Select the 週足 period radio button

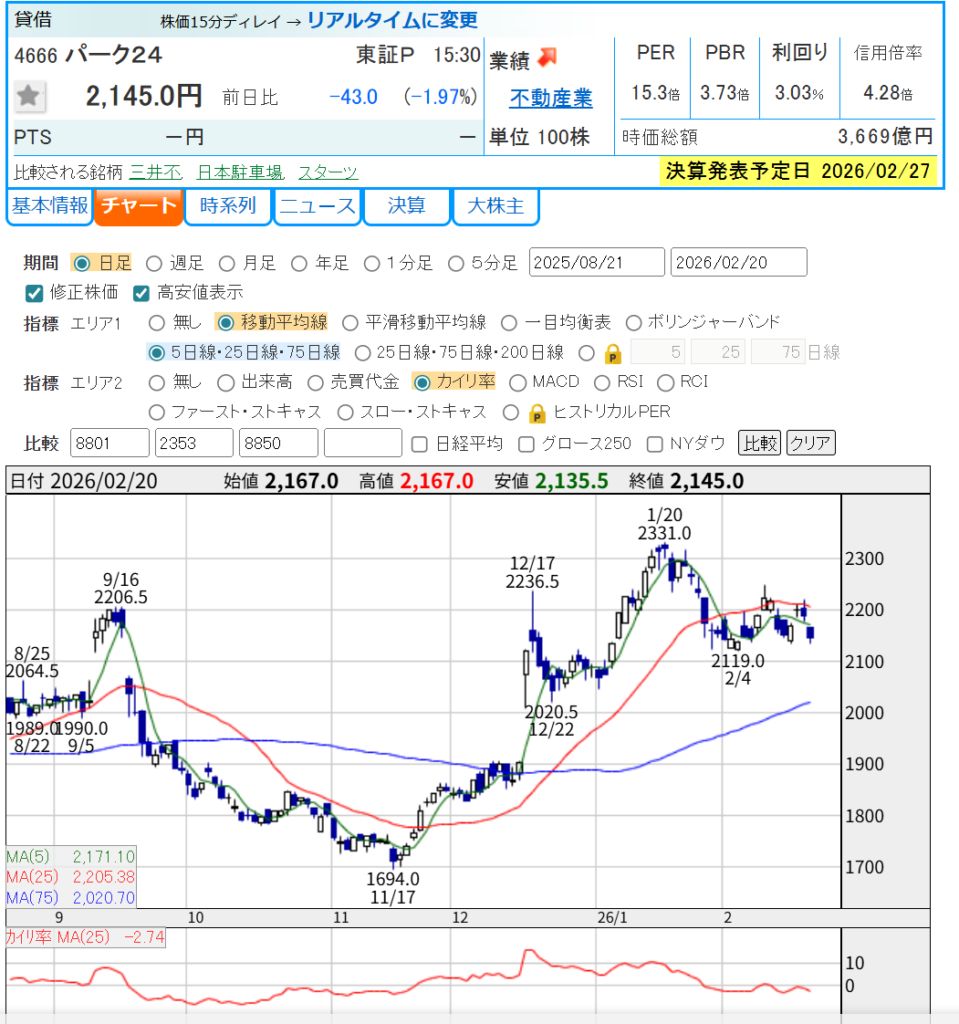tap(154, 263)
